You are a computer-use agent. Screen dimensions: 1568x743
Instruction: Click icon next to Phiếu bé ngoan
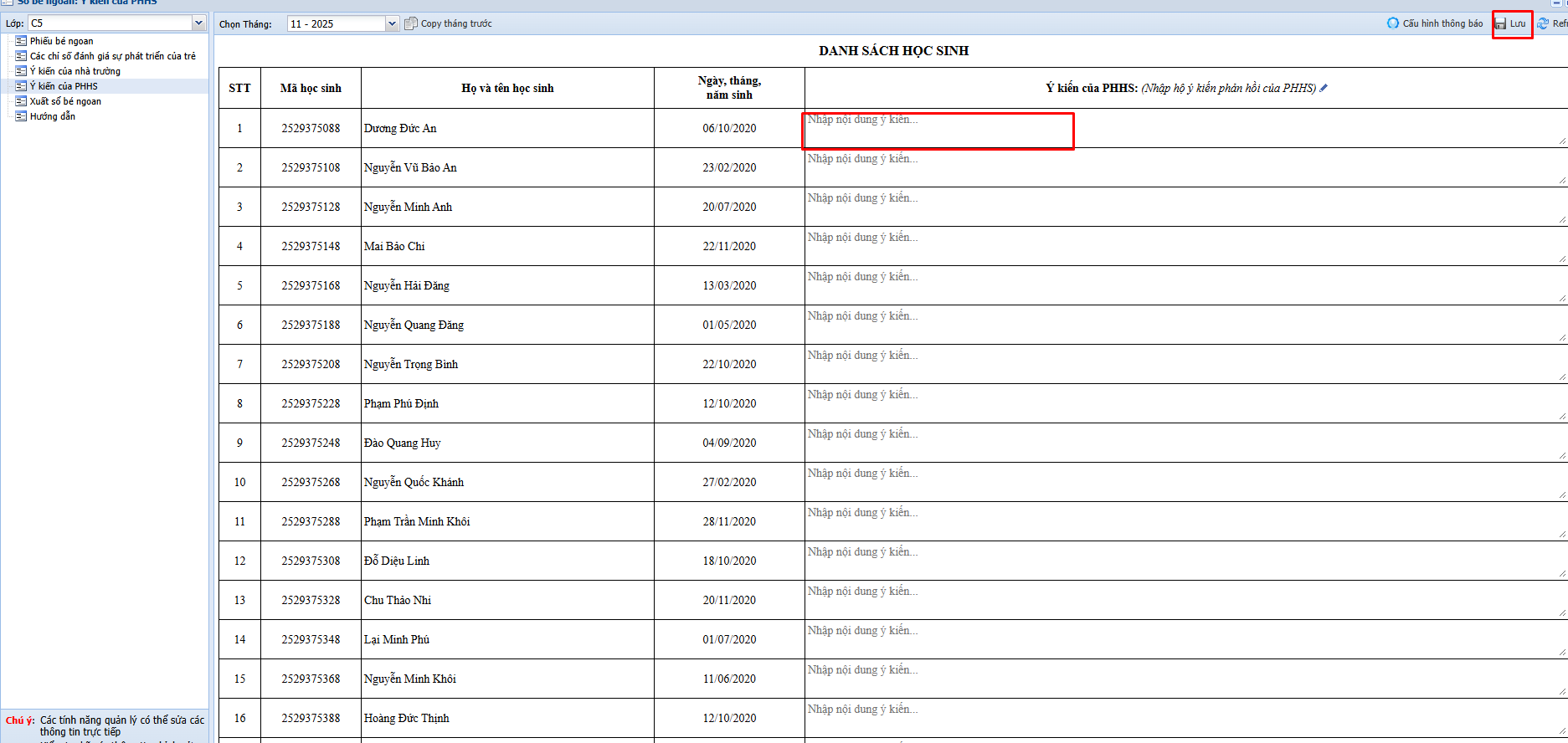pyautogui.click(x=21, y=41)
